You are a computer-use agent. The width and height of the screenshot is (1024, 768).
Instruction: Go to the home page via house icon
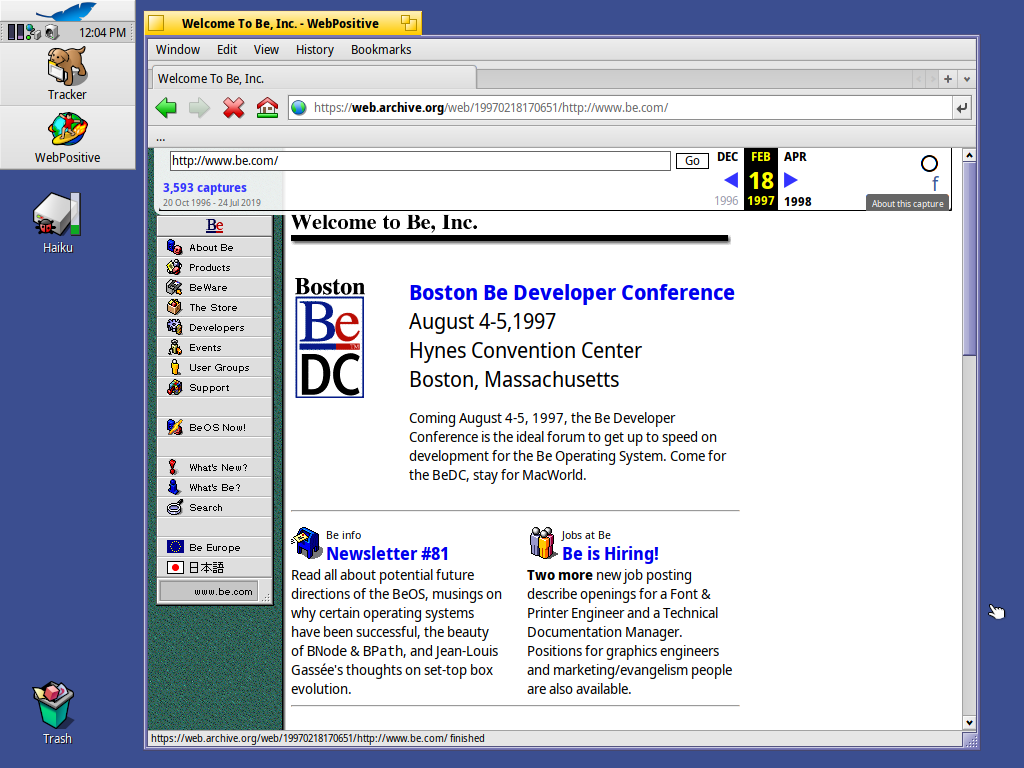pyautogui.click(x=267, y=108)
